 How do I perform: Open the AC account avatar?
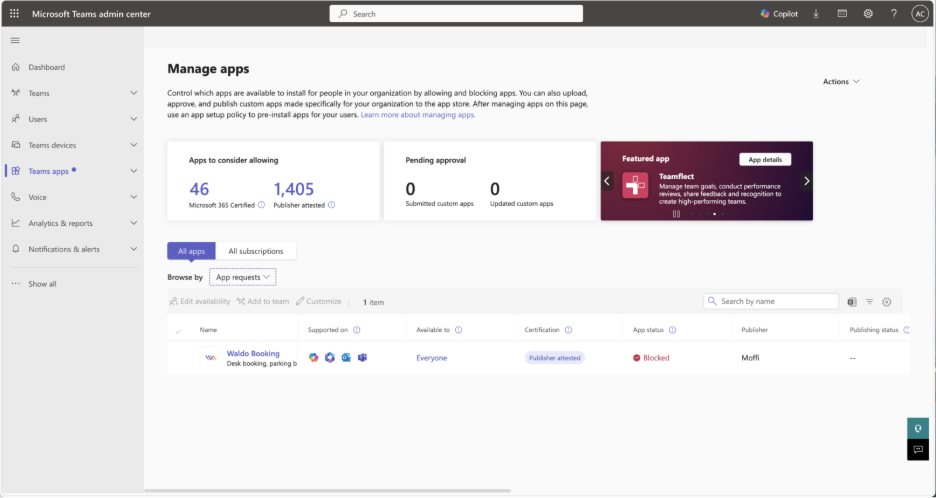tap(920, 14)
